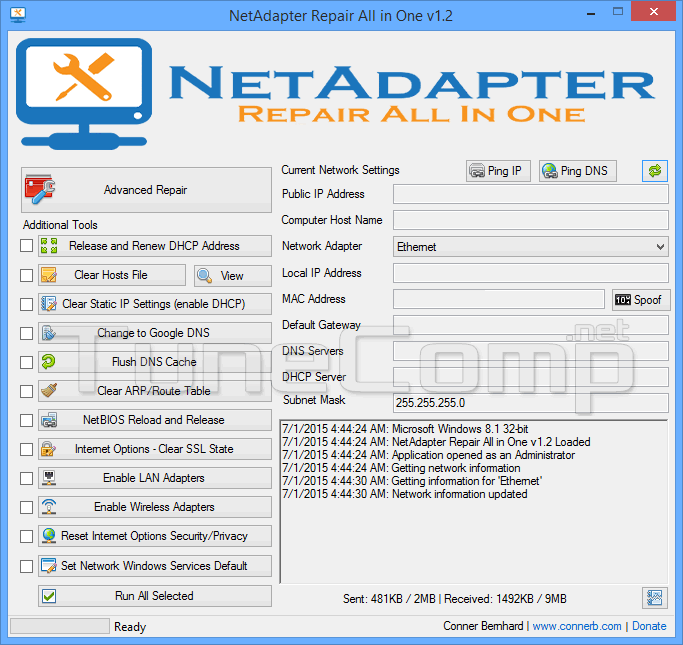This screenshot has height=645, width=683.
Task: Toggle the Set Network Windows Services Default checkbox
Action: [27, 566]
